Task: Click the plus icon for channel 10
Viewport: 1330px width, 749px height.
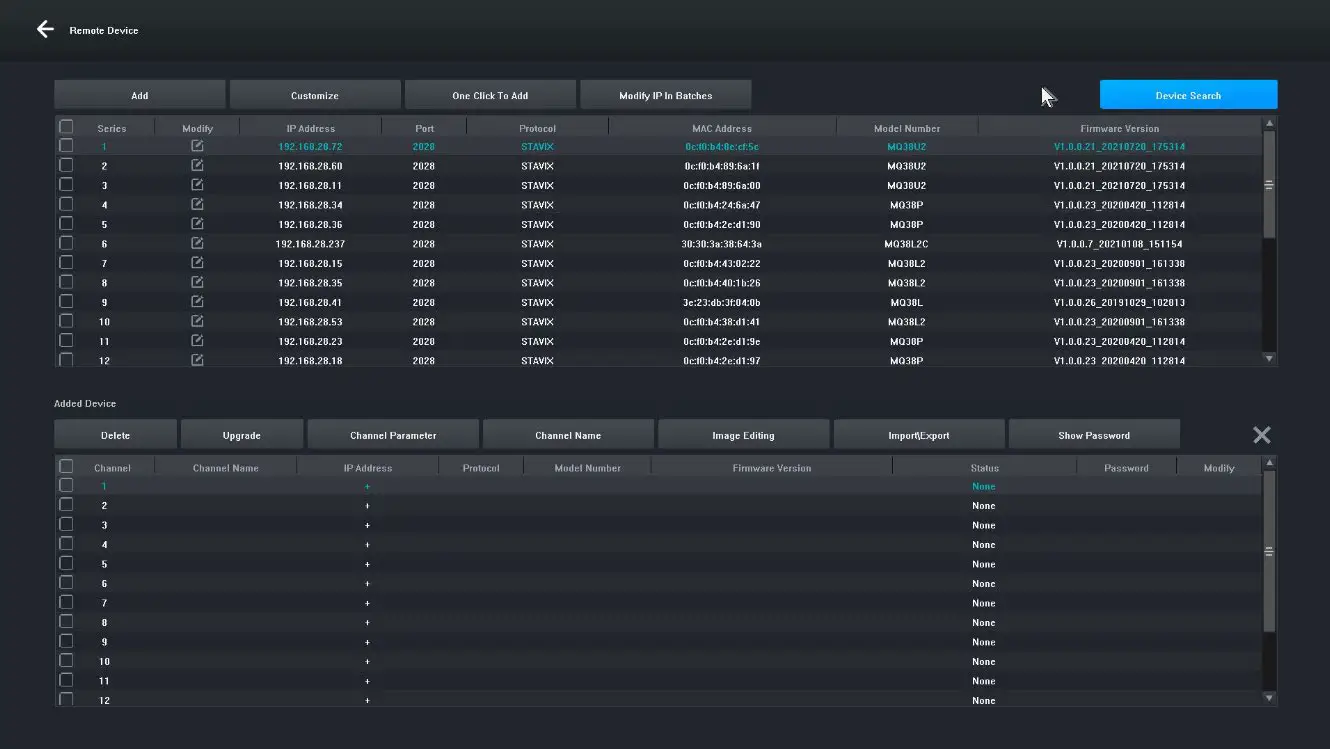Action: pos(368,662)
